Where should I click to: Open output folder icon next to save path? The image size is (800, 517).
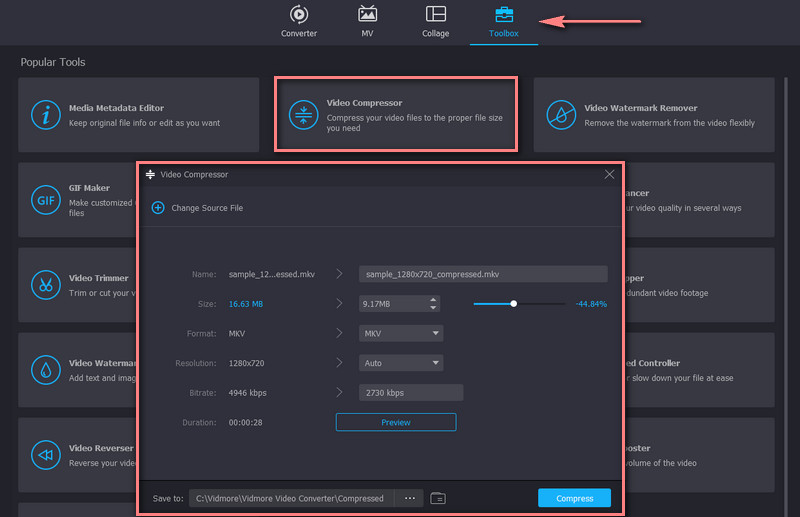pyautogui.click(x=438, y=498)
